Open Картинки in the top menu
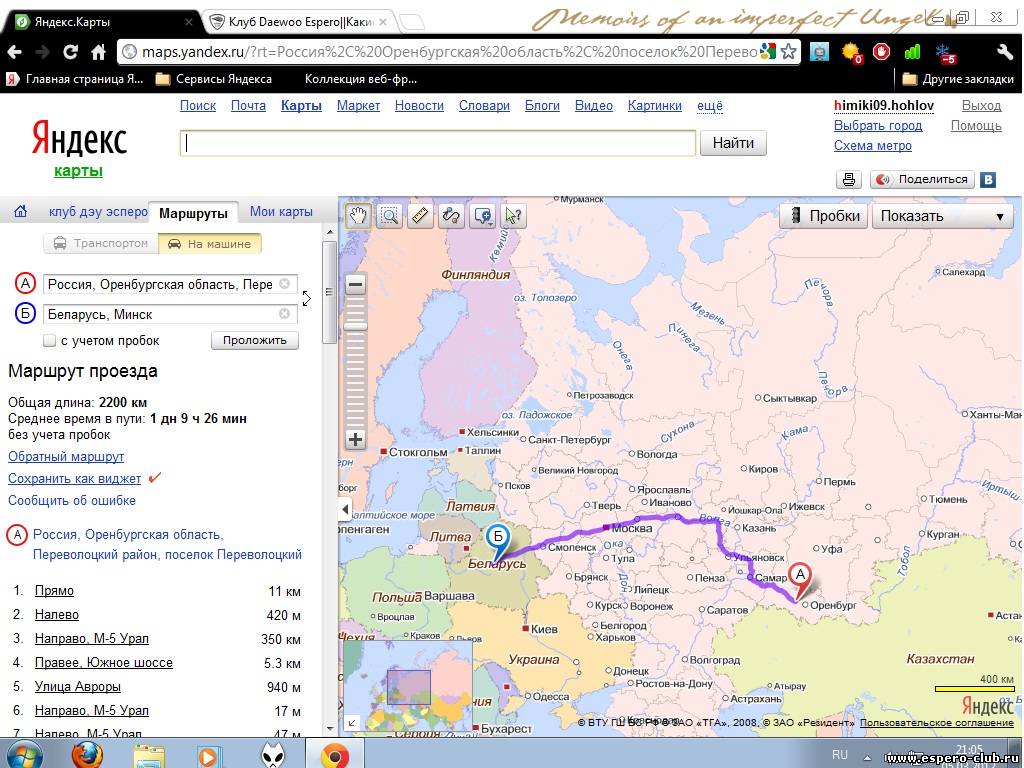This screenshot has height=768, width=1024. pyautogui.click(x=654, y=106)
